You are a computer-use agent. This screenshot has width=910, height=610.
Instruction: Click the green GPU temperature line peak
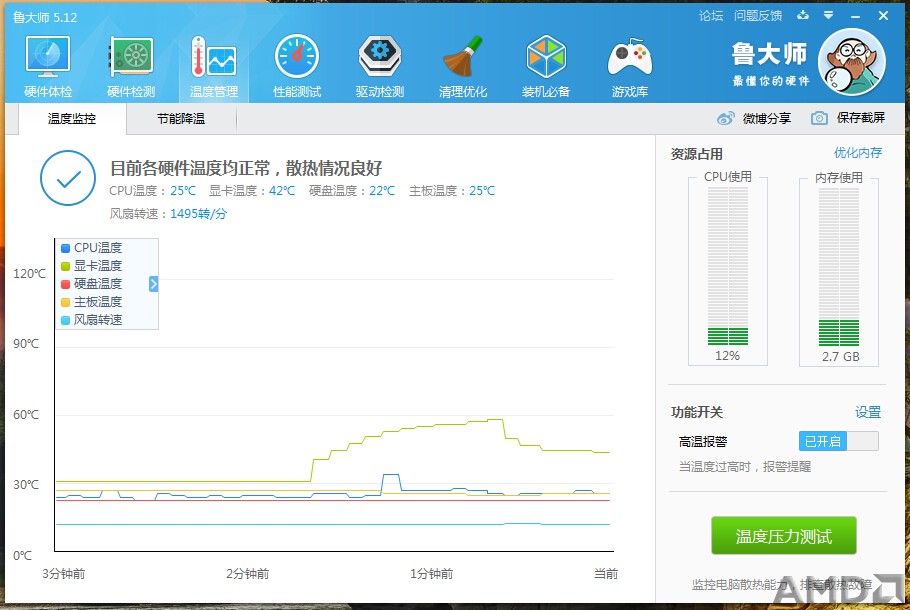495,419
